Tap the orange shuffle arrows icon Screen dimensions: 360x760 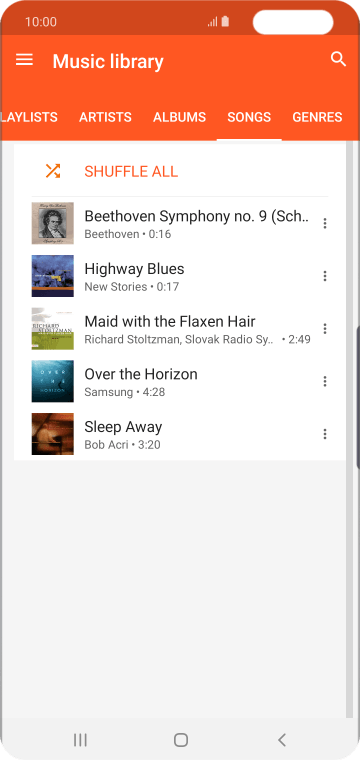(x=53, y=171)
